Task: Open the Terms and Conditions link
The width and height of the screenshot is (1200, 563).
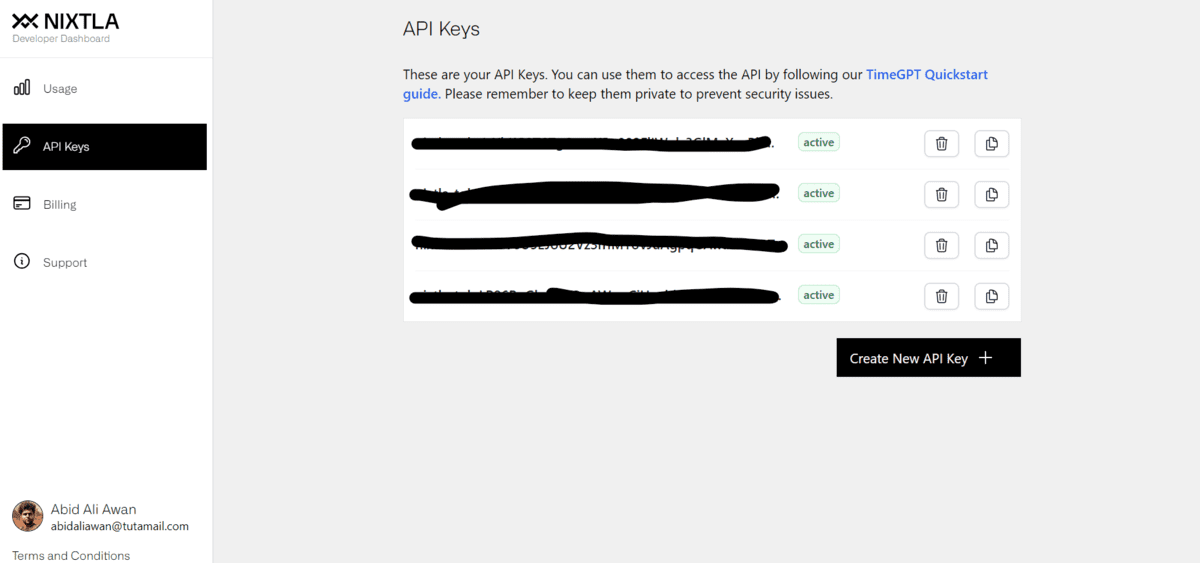Action: point(71,555)
